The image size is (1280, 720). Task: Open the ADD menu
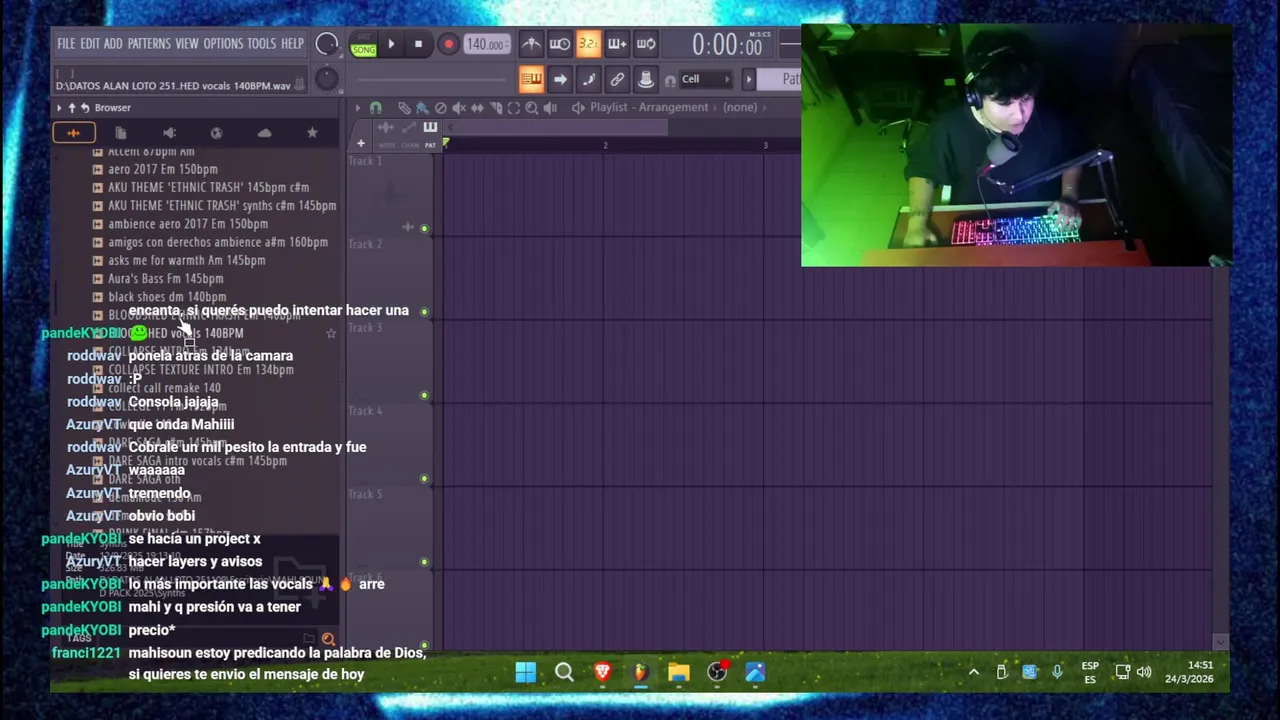(x=113, y=44)
